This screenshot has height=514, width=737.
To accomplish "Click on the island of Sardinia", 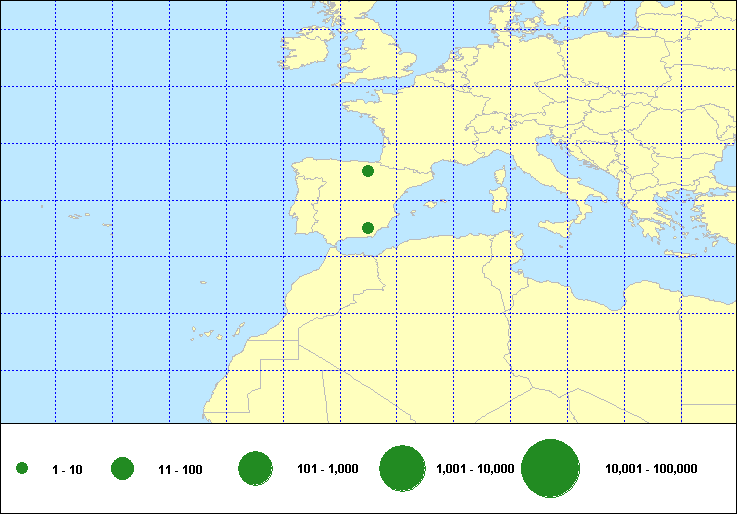I will 497,197.
